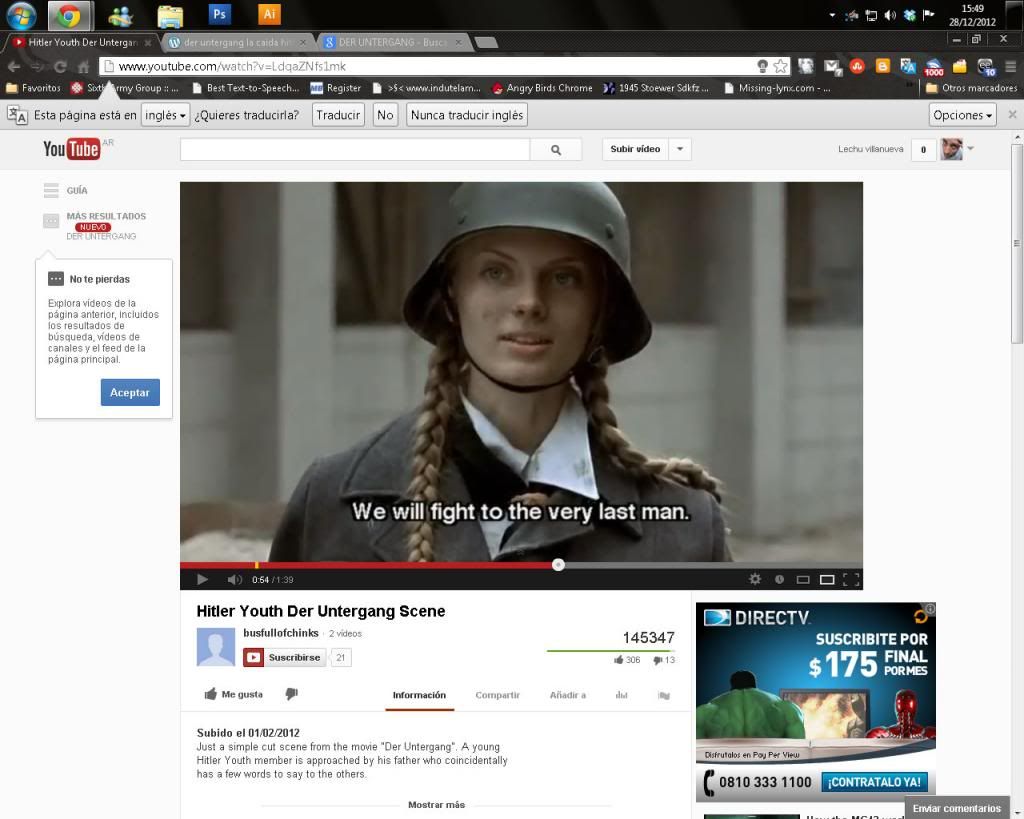Open the Información tab

pyautogui.click(x=419, y=695)
